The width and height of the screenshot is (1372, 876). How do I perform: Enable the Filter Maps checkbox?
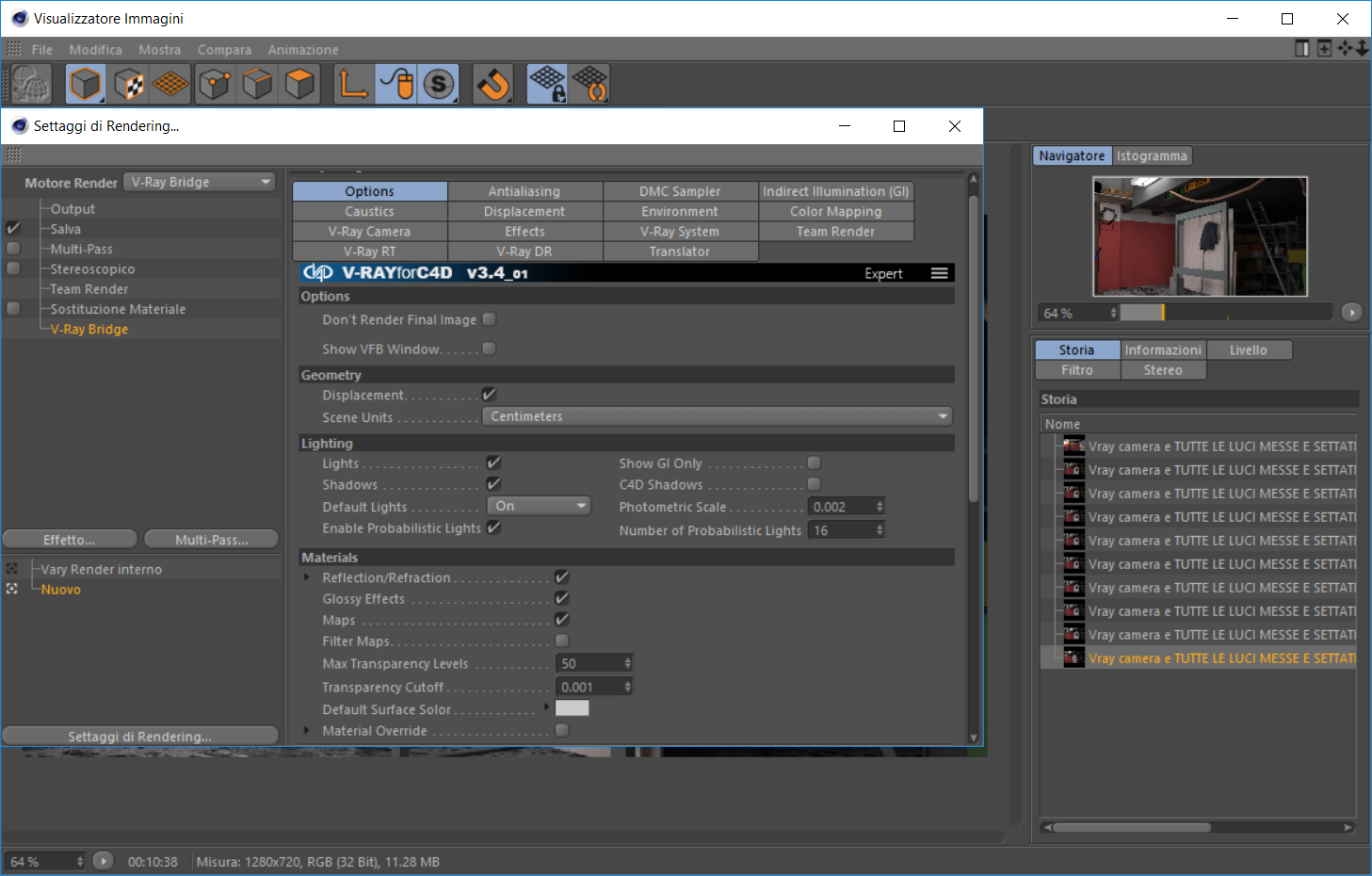[562, 641]
